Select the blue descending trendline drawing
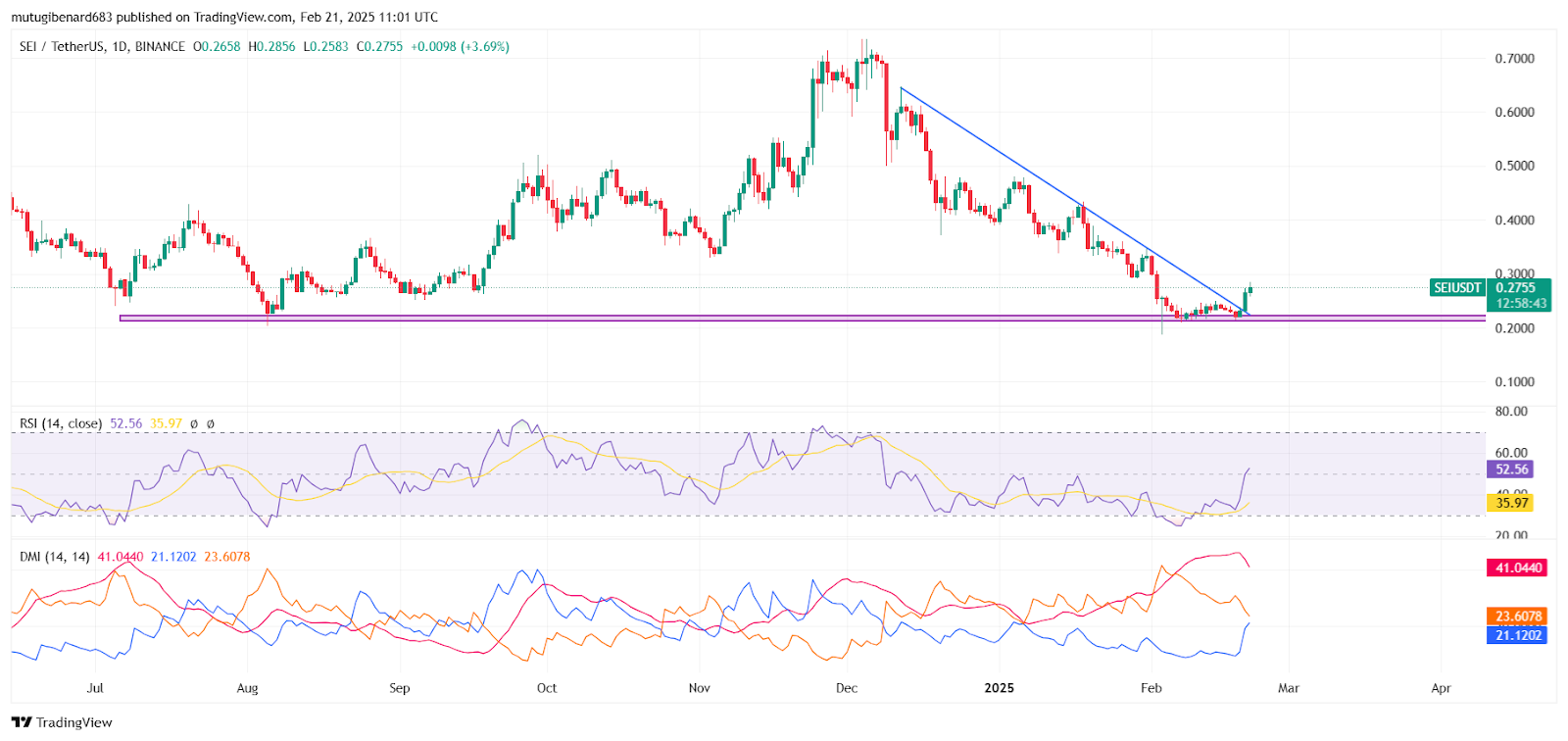The height and width of the screenshot is (741, 1568). [1074, 201]
